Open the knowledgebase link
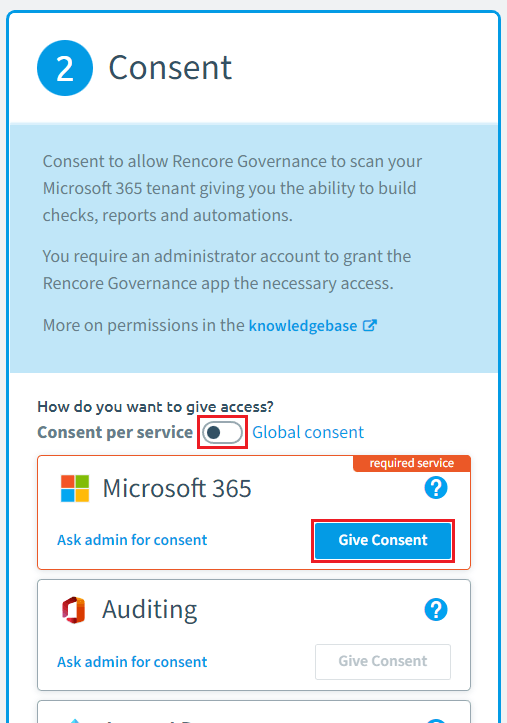 pos(303,326)
